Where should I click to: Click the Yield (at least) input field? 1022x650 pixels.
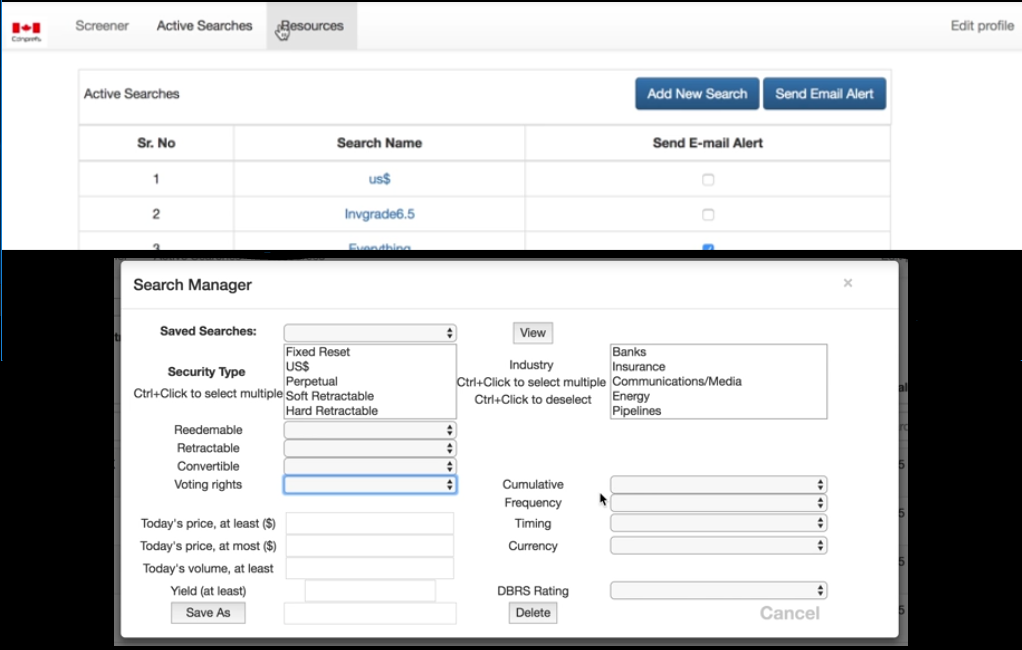(x=370, y=591)
